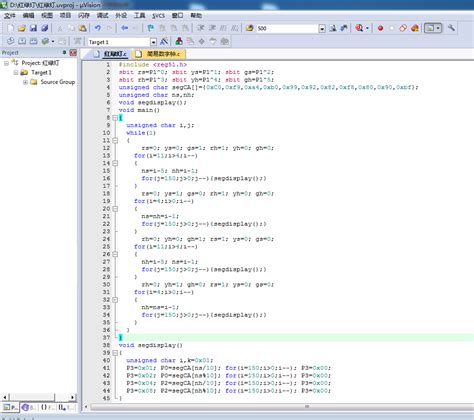Save the current file using the floppy icon

33,28
